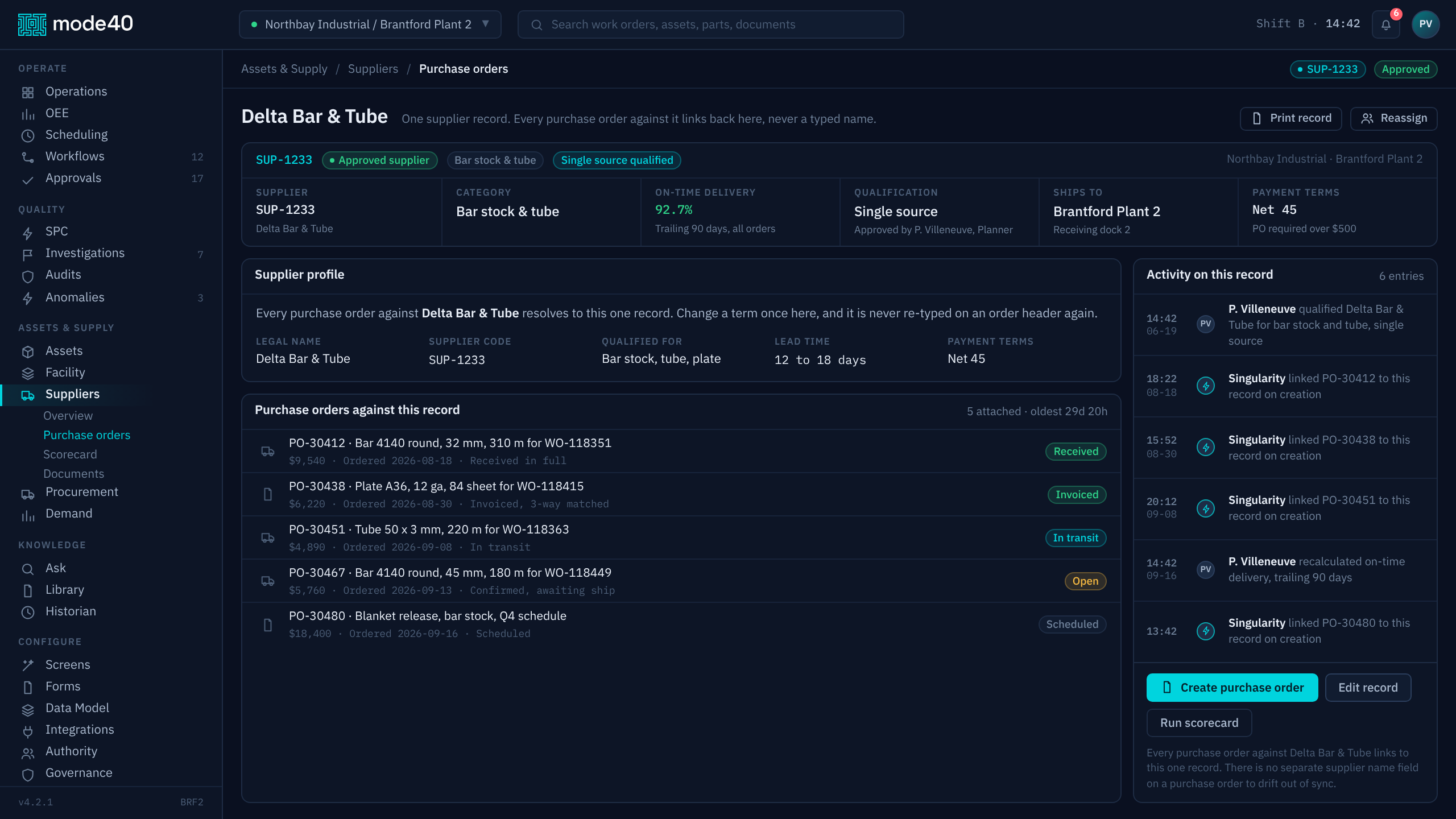Go to Scheduling in the sidebar
Screen dimensions: 1456x819
[x=111, y=135]
